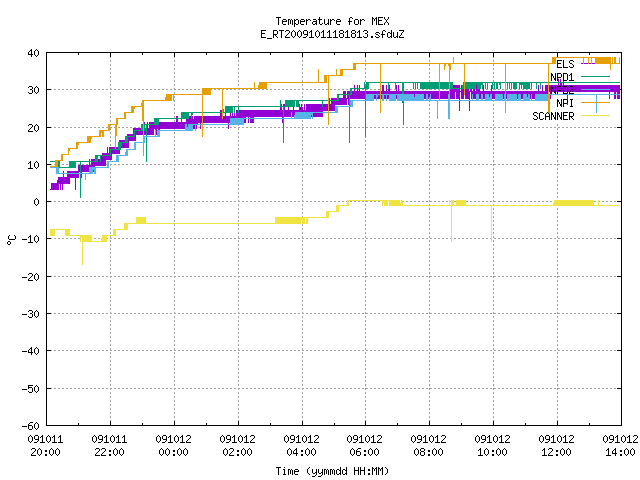Click the NPD1 legend label

pos(562,77)
